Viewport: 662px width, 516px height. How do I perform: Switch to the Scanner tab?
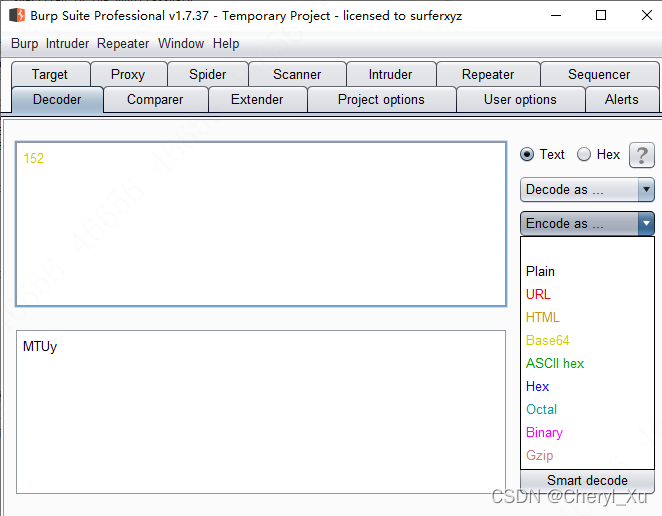click(297, 74)
